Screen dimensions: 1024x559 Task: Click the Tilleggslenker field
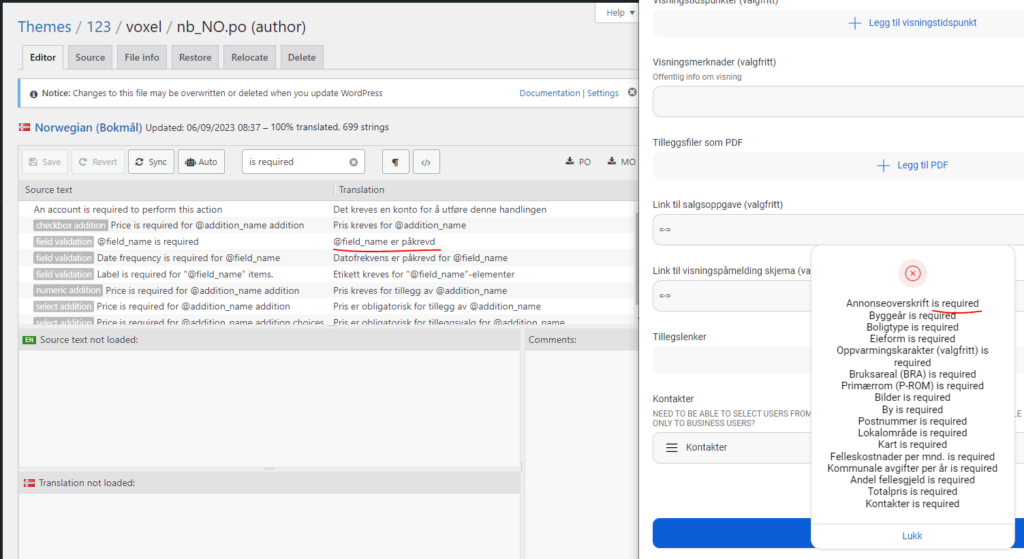pyautogui.click(x=732, y=360)
